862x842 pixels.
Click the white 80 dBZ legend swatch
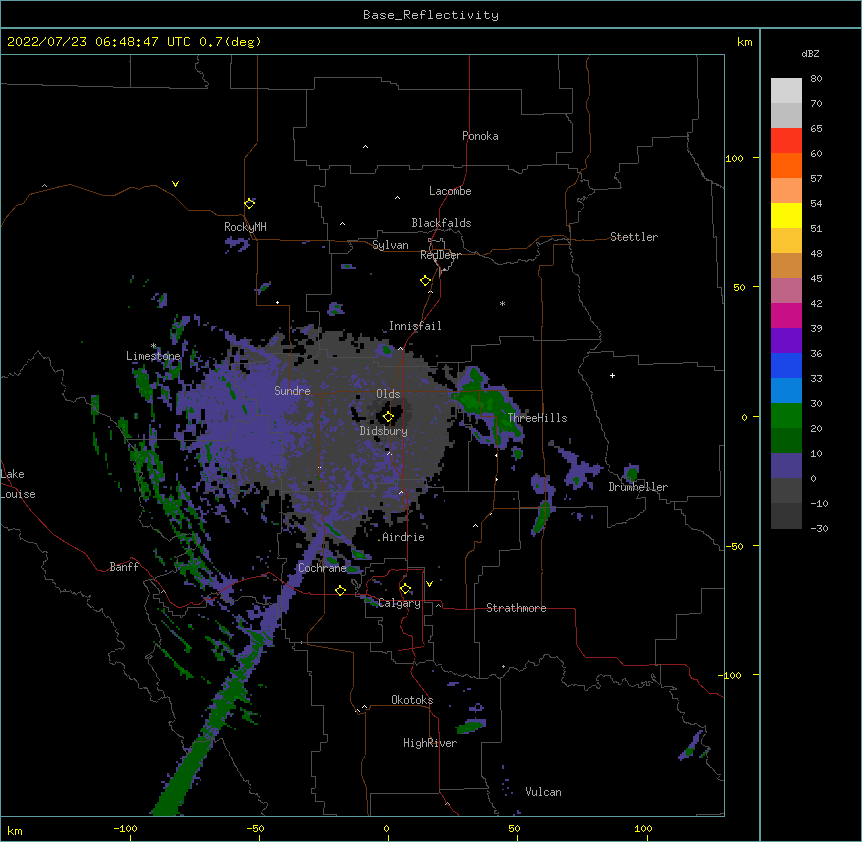[786, 91]
